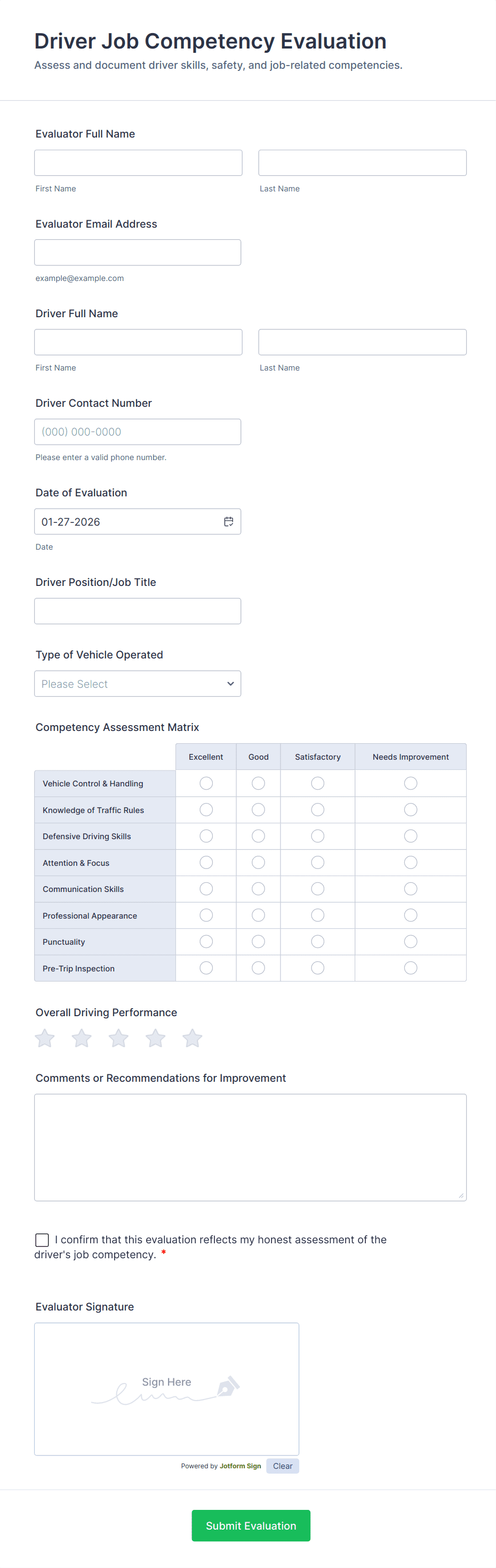Image resolution: width=496 pixels, height=1568 pixels.
Task: Open the Jotform Sign link
Action: 240,1466
